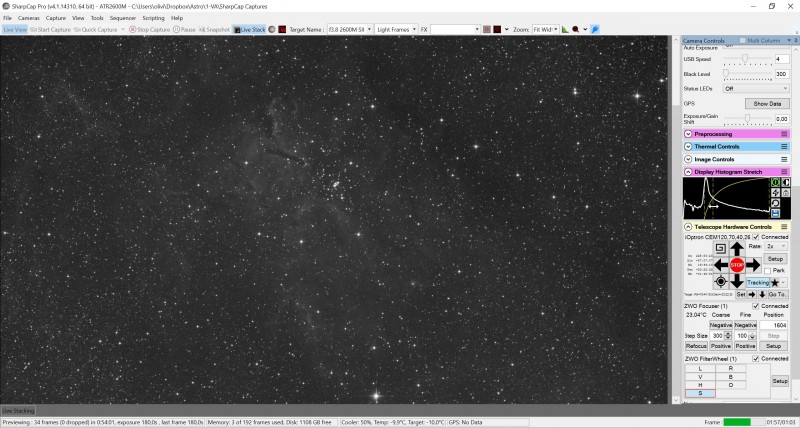The width and height of the screenshot is (800, 428).
Task: Open the Target Name dropdown
Action: [369, 30]
